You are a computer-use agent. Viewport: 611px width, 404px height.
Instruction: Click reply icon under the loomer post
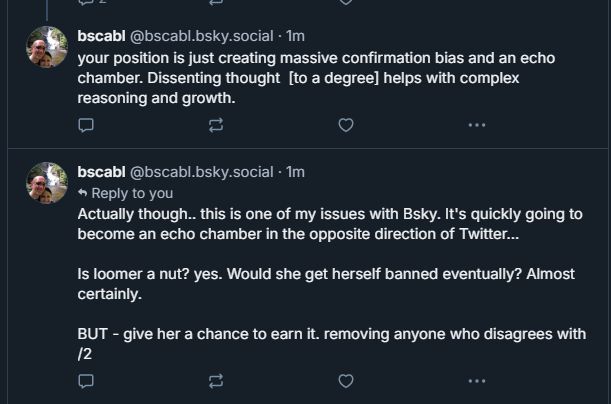pyautogui.click(x=86, y=381)
